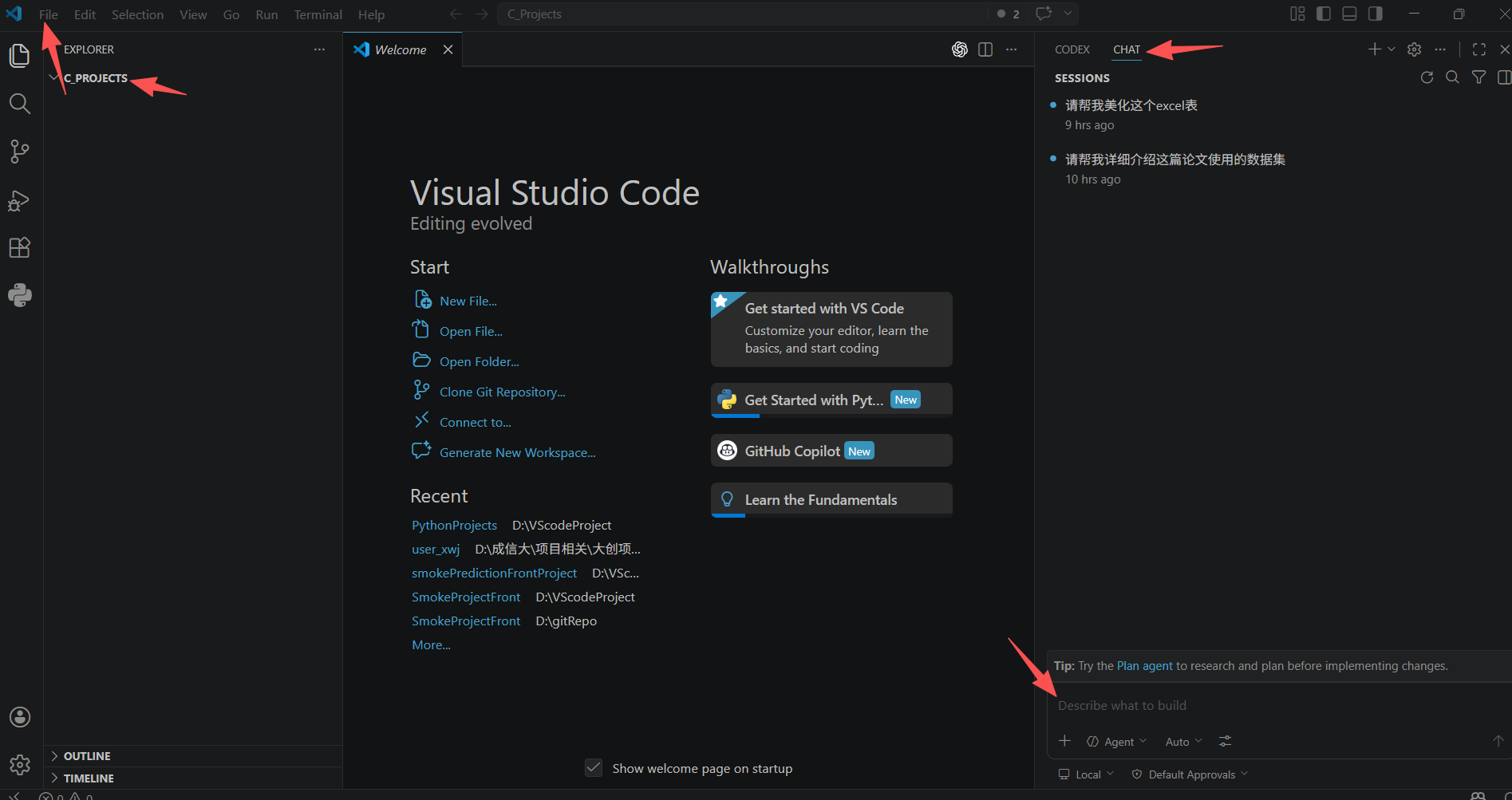
Task: Open Learn the Fundamentals walkthrough
Action: pos(831,500)
